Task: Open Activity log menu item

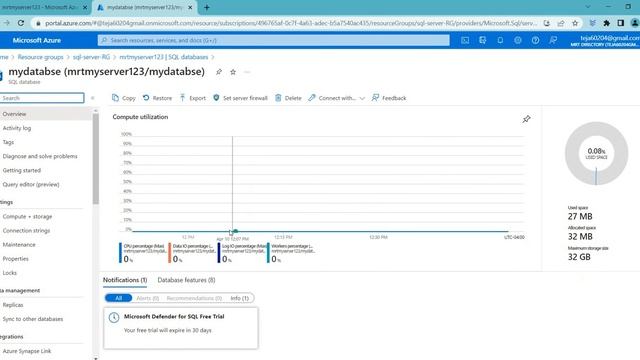Action: (17, 128)
